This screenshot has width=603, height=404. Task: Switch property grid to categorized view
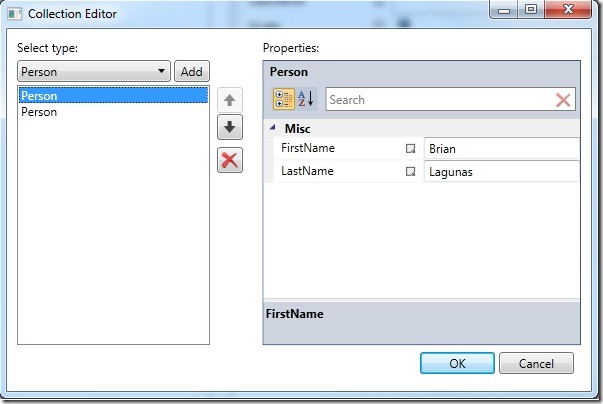pos(283,99)
